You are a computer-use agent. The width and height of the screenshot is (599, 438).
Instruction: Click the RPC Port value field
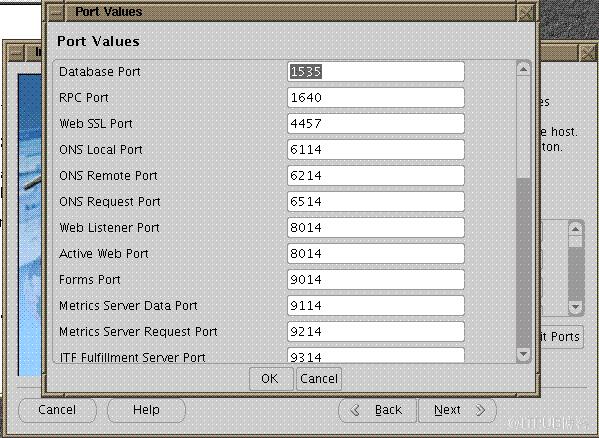pyautogui.click(x=376, y=97)
